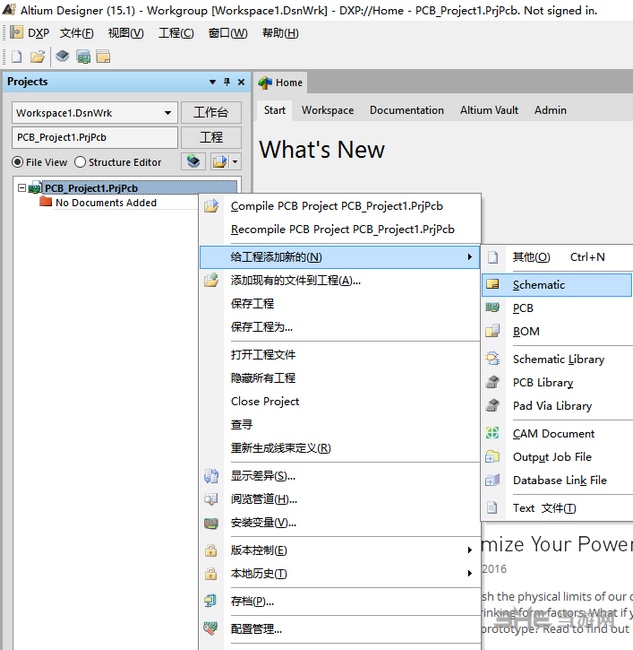Open the 工程(C) menu
Viewport: 633px width, 650px height.
click(x=176, y=33)
